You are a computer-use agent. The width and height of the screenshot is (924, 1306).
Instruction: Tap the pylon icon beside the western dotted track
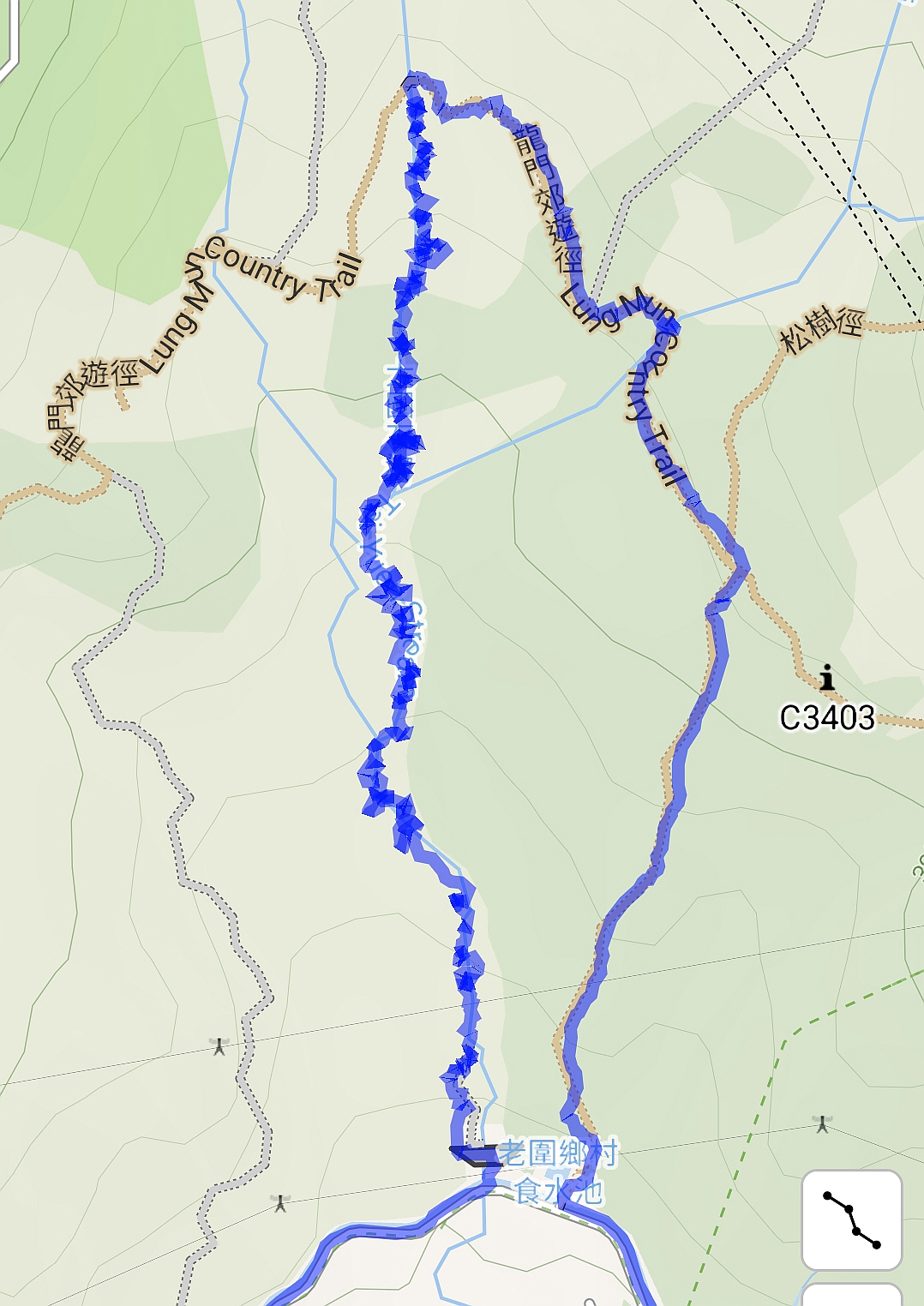(219, 1045)
